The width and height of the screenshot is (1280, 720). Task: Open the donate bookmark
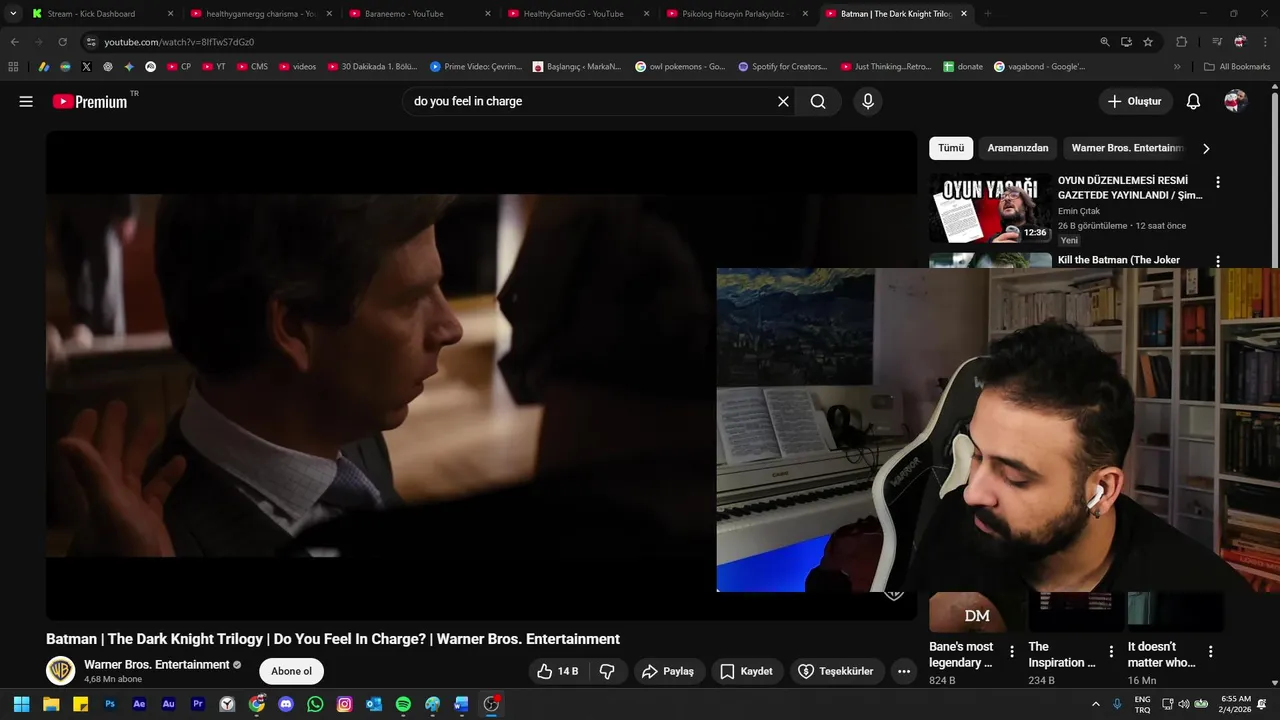[x=963, y=67]
